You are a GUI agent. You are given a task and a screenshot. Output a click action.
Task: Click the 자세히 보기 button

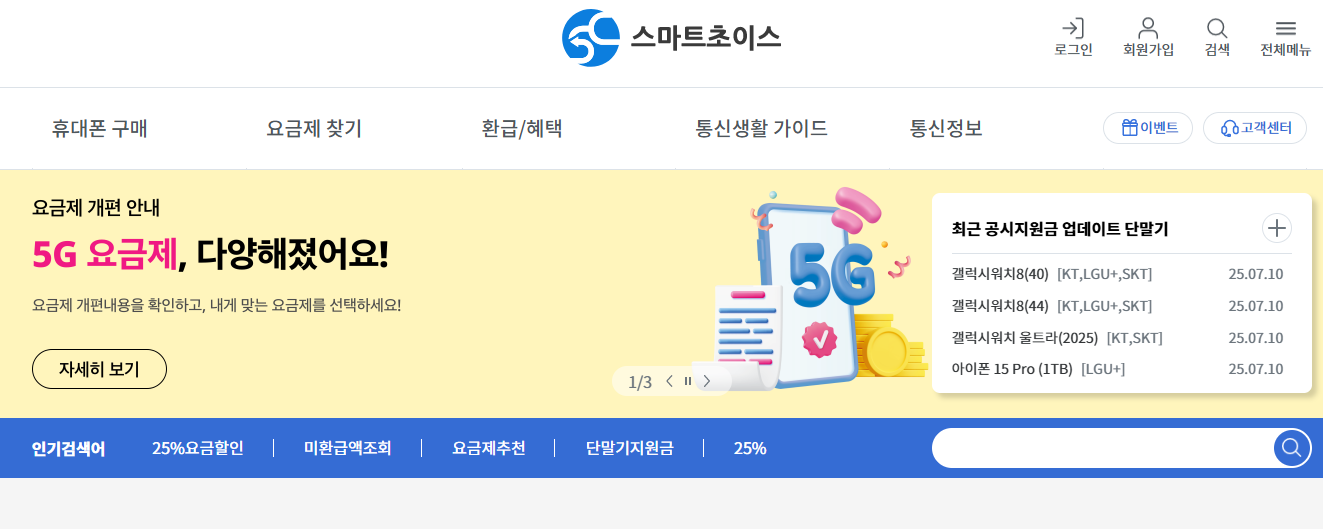(99, 369)
